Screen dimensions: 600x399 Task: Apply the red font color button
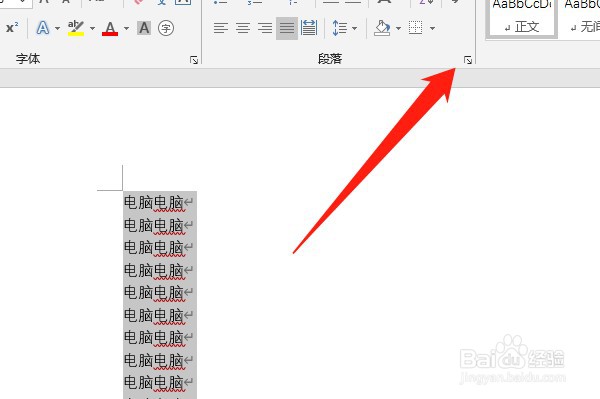pos(110,28)
